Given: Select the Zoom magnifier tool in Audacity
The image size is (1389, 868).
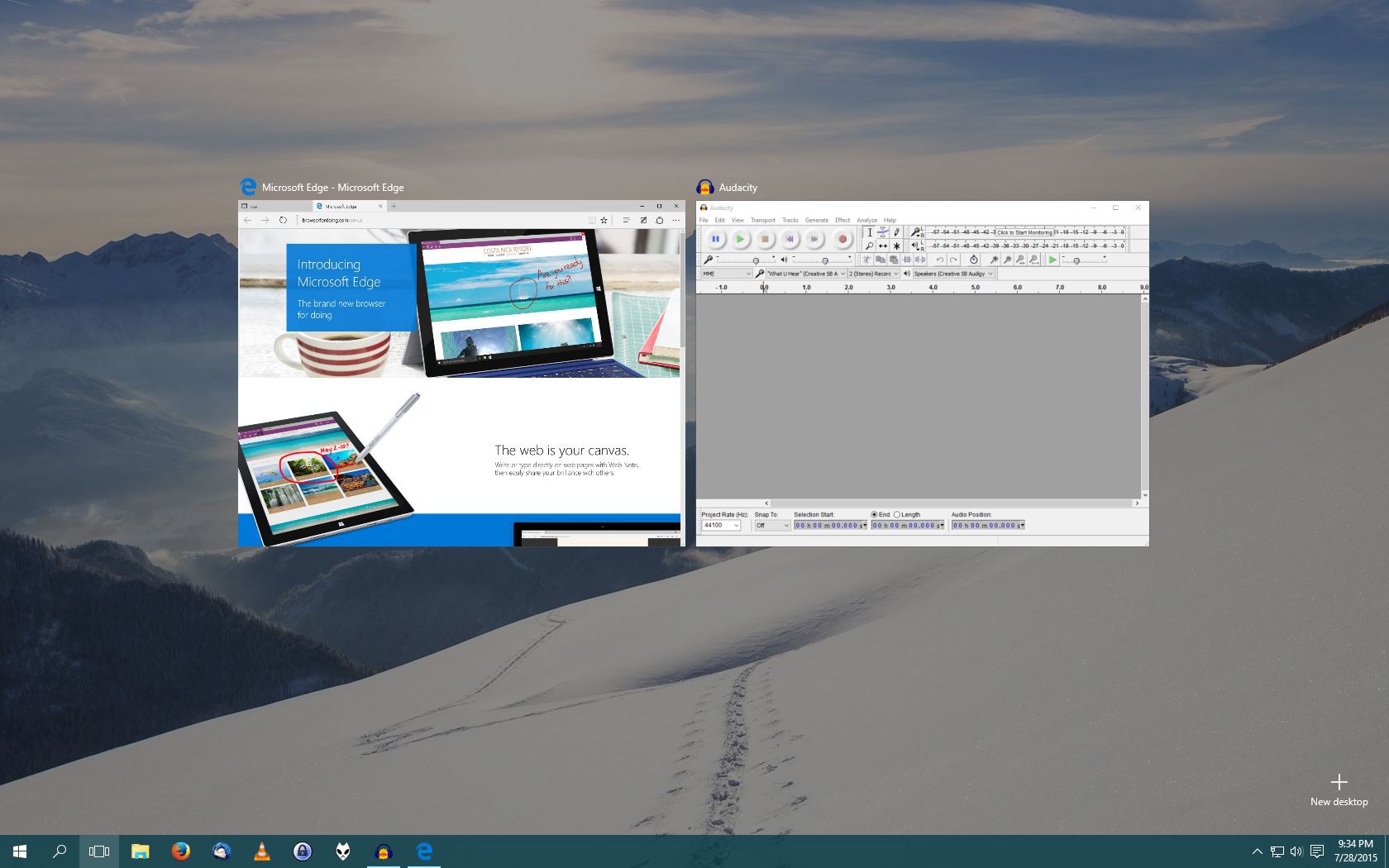Looking at the screenshot, I should coord(870,246).
